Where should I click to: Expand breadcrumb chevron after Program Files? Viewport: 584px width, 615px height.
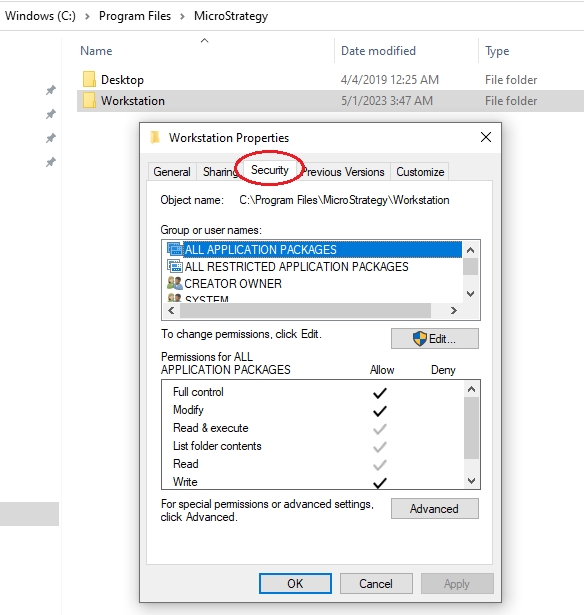(x=182, y=16)
